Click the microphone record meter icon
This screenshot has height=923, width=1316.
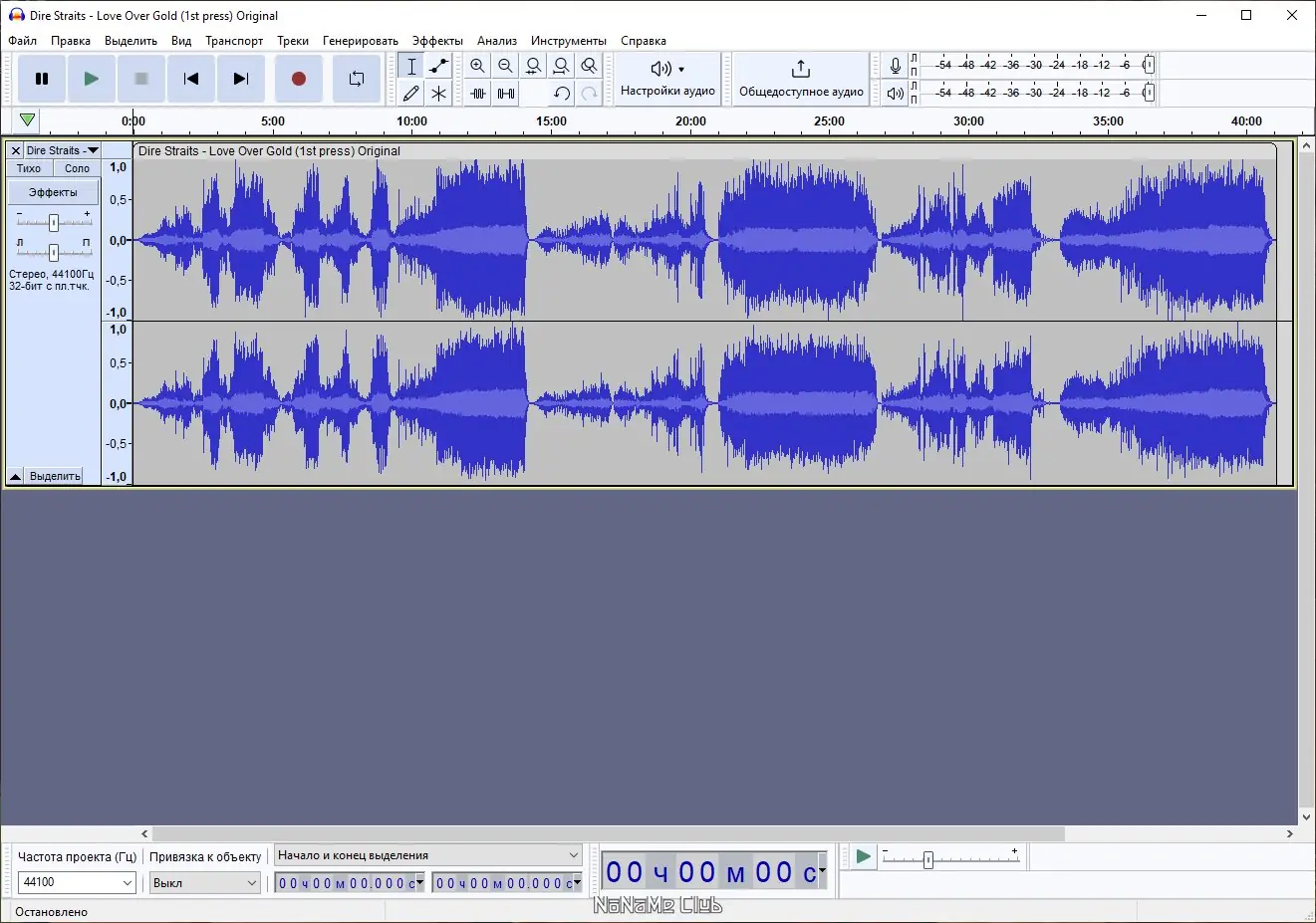click(896, 66)
